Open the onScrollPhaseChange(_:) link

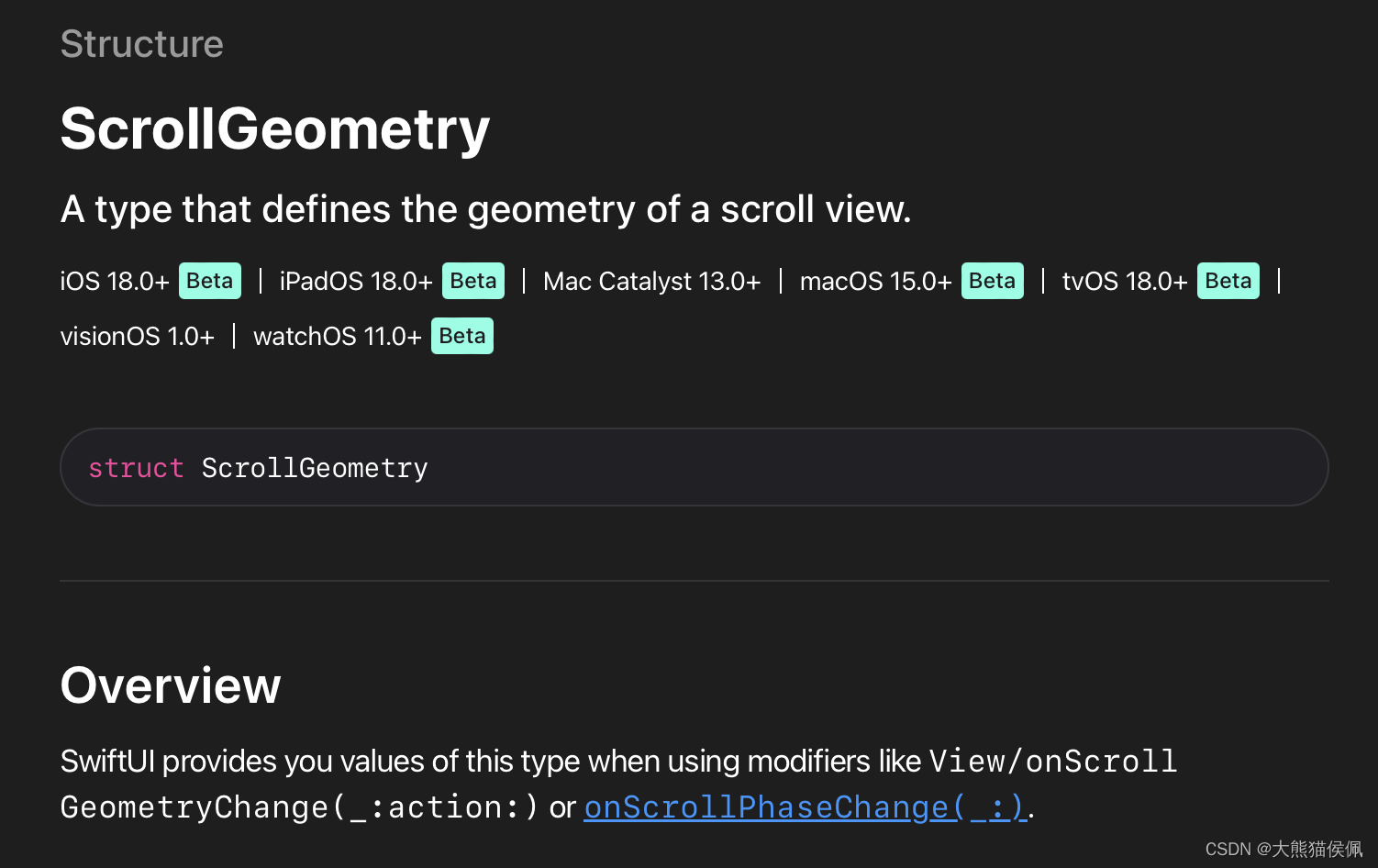(x=805, y=807)
